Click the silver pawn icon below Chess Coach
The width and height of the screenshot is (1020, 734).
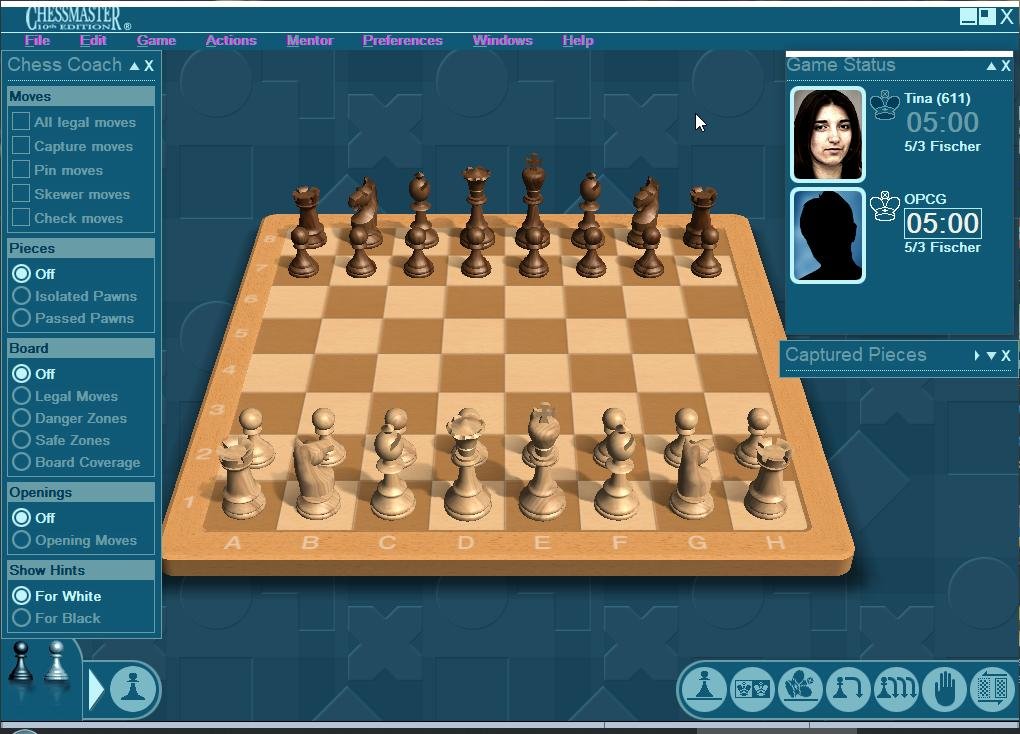[57, 662]
